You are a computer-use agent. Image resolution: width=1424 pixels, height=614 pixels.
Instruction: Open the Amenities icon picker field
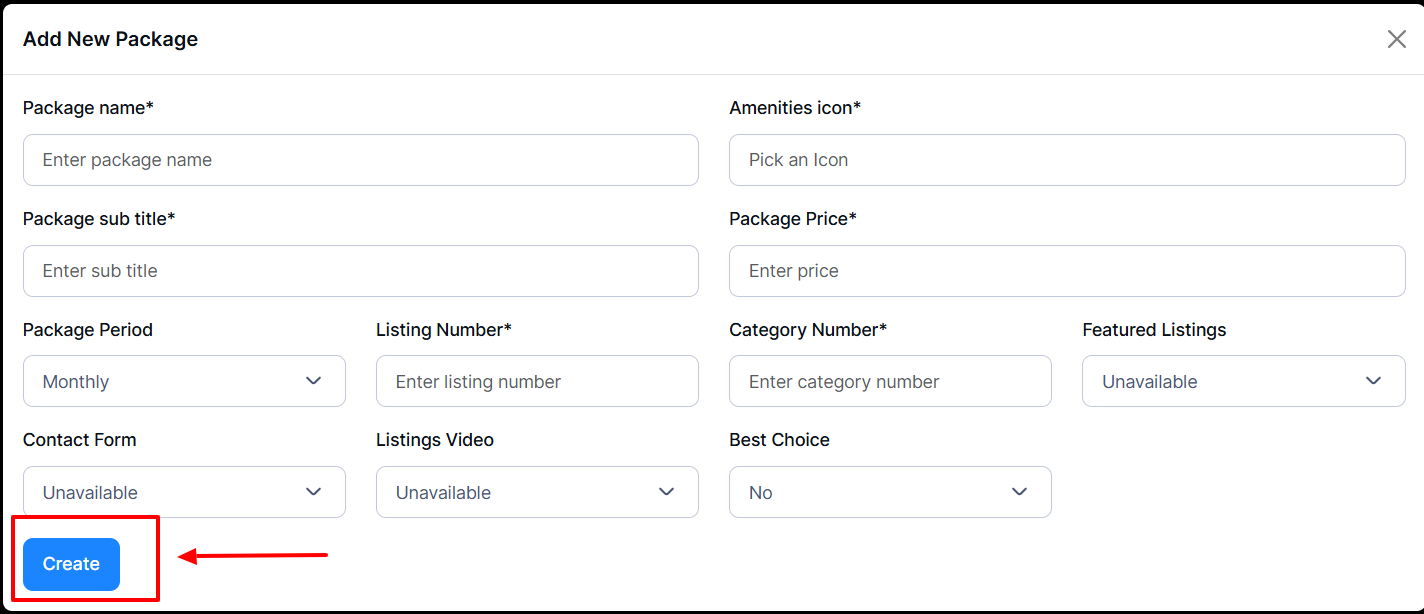(1066, 160)
